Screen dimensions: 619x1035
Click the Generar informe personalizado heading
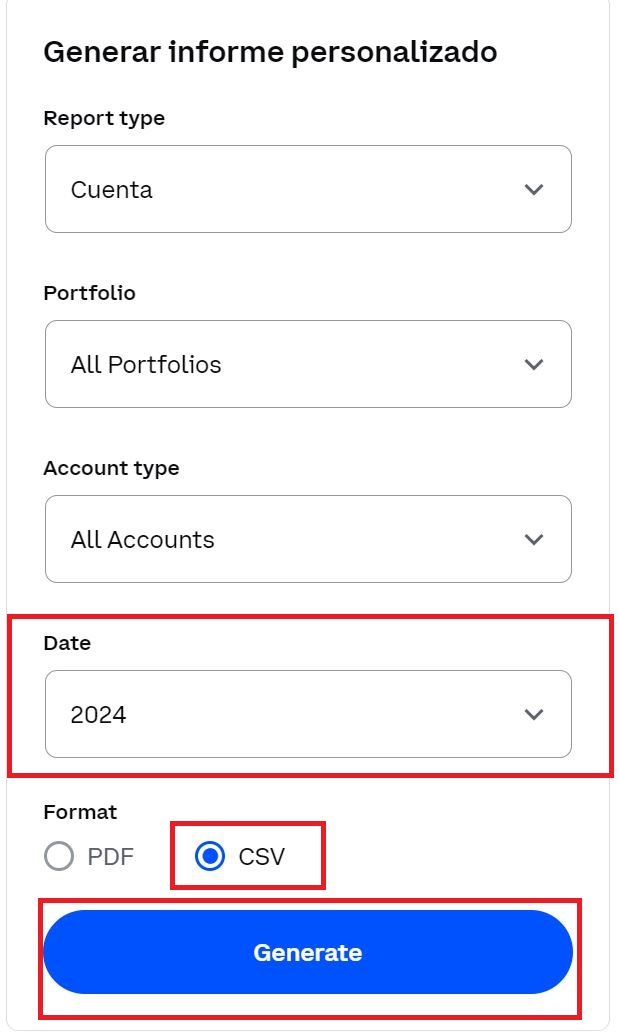tap(270, 51)
